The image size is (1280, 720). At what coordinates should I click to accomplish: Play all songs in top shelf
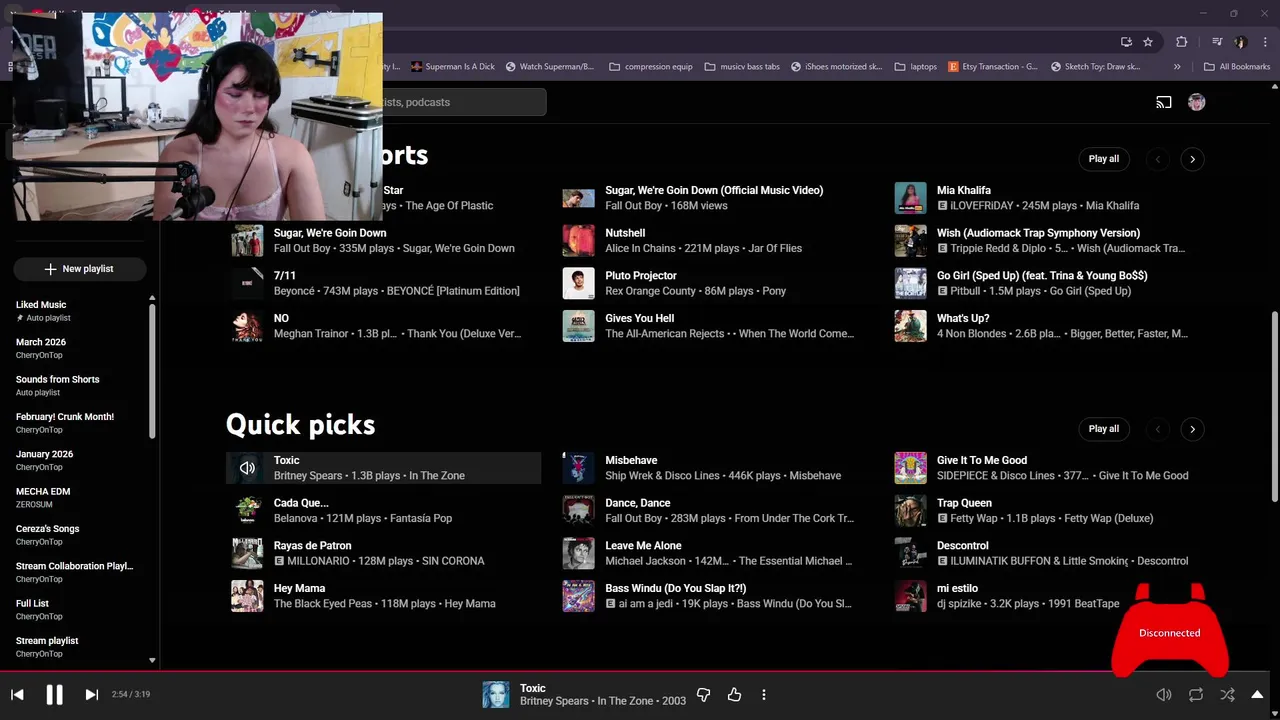pos(1104,159)
